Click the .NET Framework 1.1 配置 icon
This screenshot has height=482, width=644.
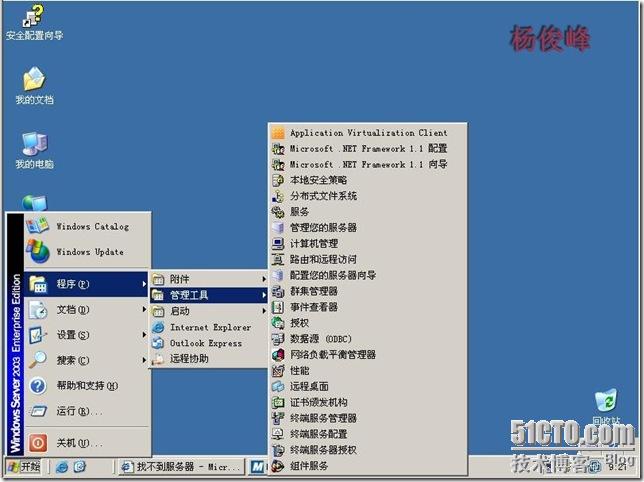[278, 149]
